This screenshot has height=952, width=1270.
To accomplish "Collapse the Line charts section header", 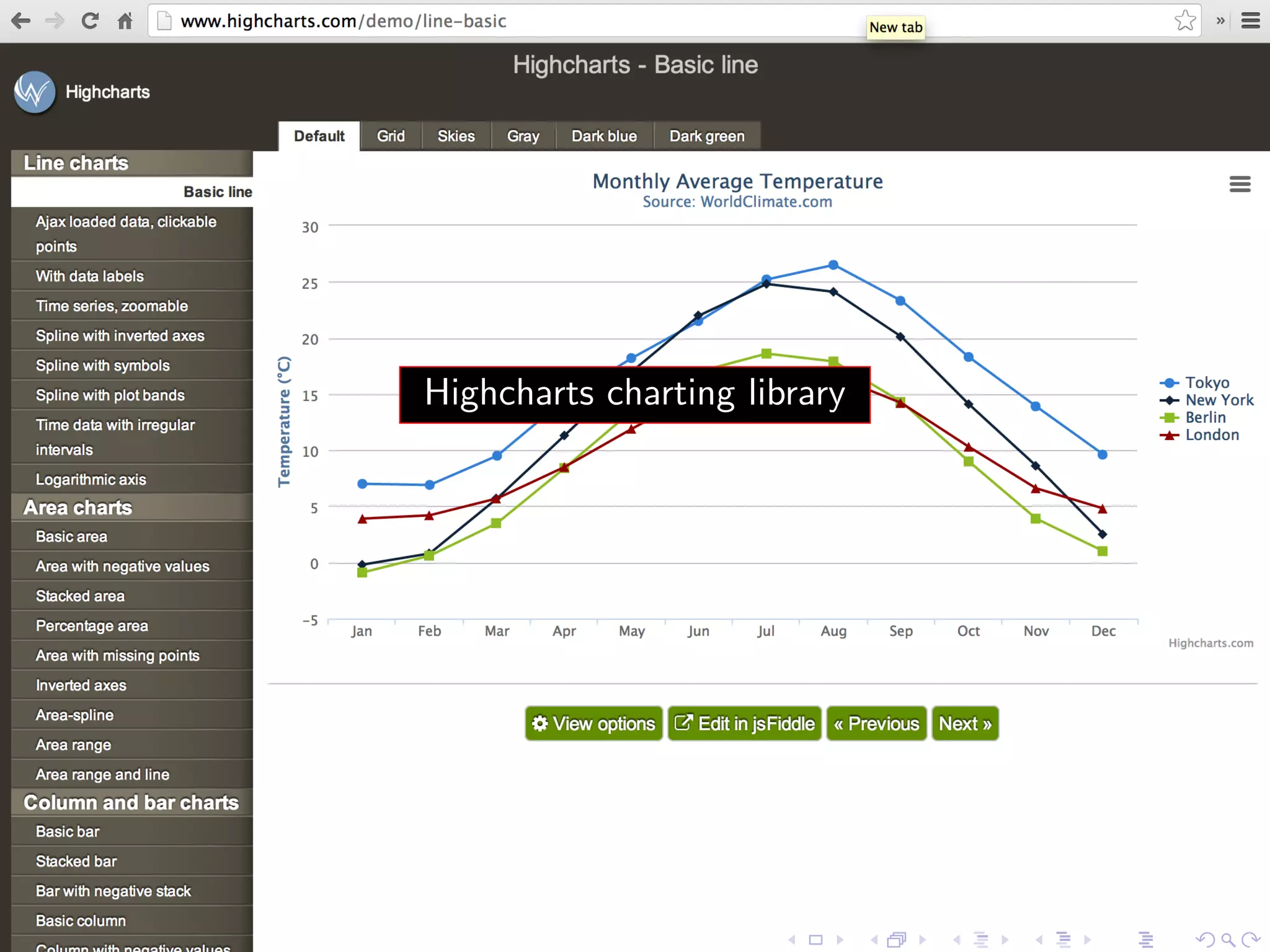I will (132, 163).
